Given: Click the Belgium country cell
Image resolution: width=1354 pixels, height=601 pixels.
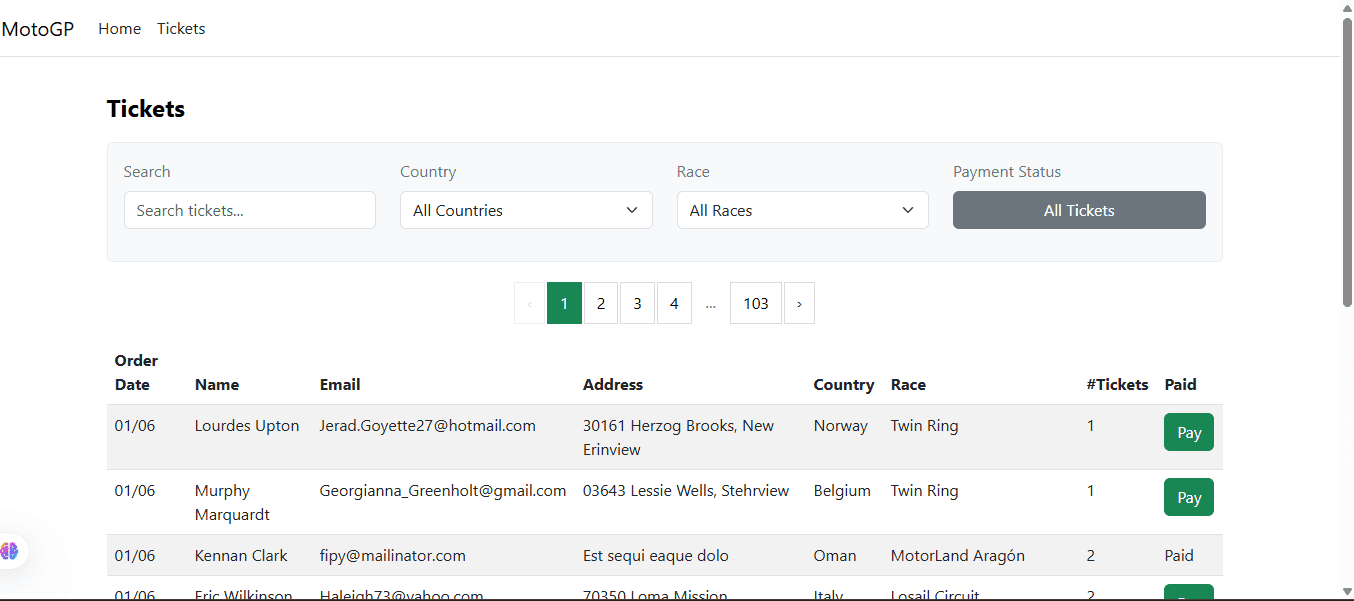Looking at the screenshot, I should 842,490.
